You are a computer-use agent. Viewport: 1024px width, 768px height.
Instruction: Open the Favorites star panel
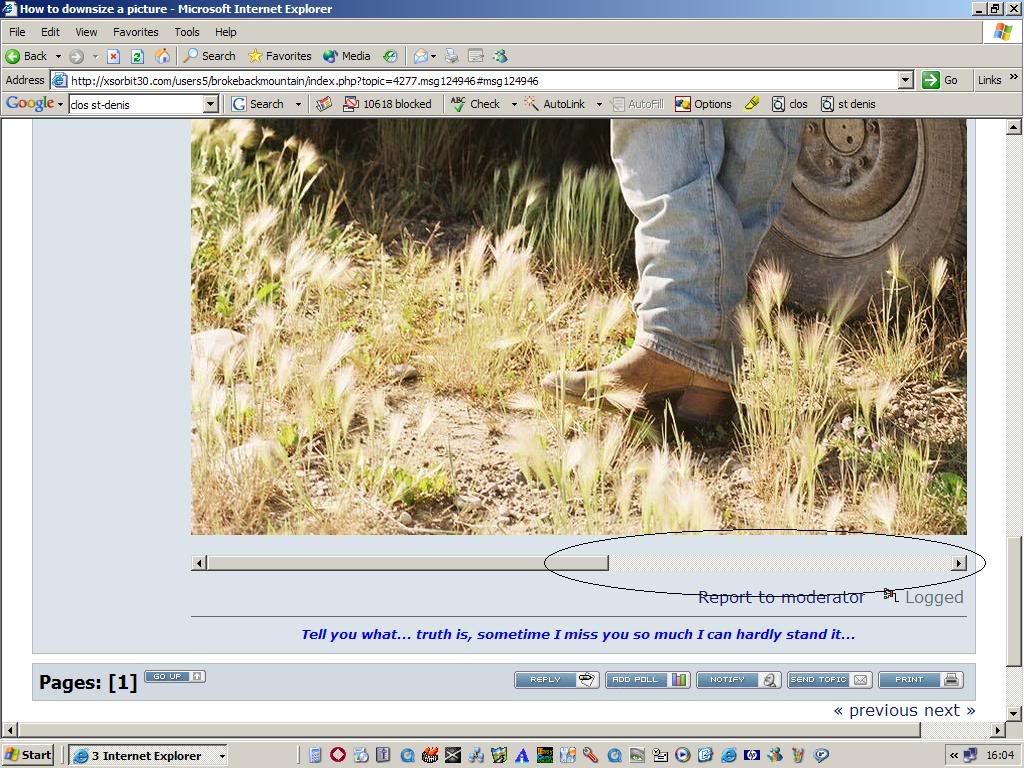[x=280, y=56]
